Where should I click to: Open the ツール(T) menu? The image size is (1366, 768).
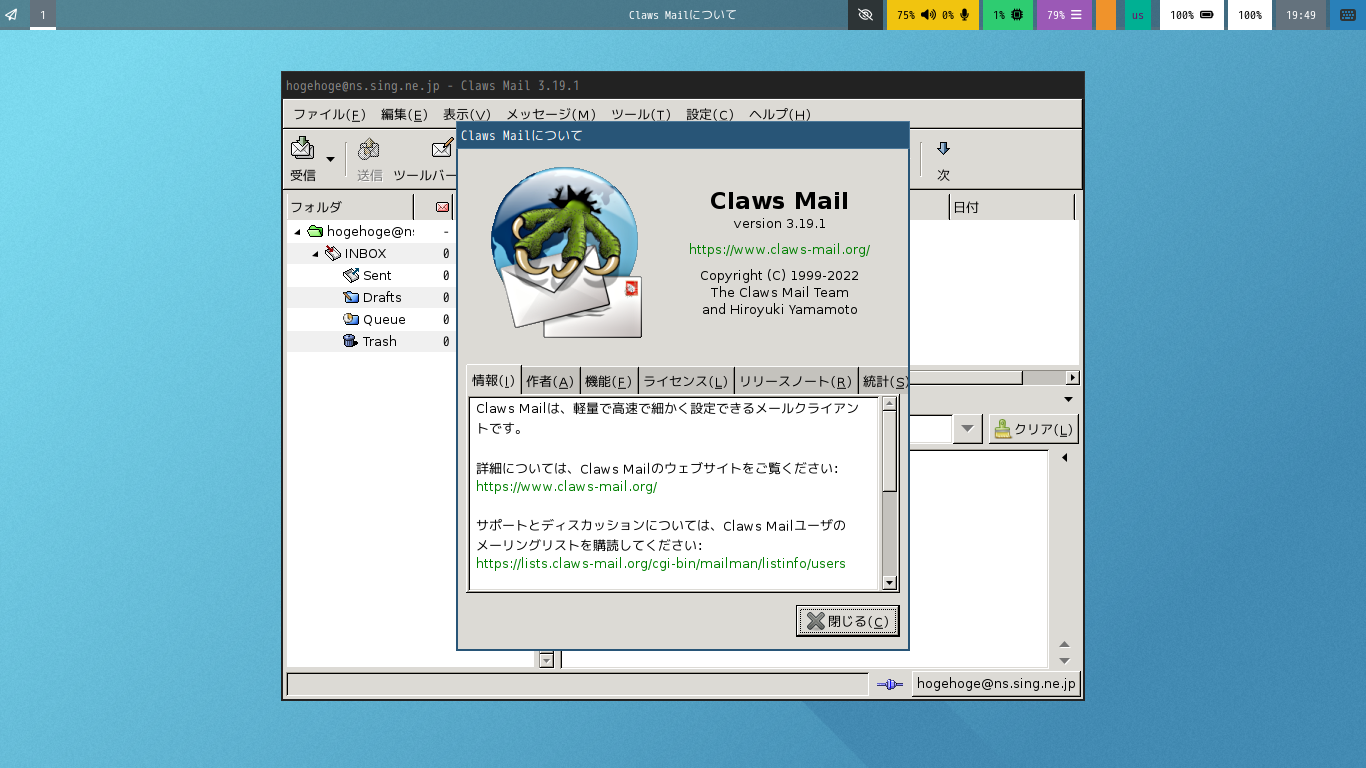[x=641, y=114]
